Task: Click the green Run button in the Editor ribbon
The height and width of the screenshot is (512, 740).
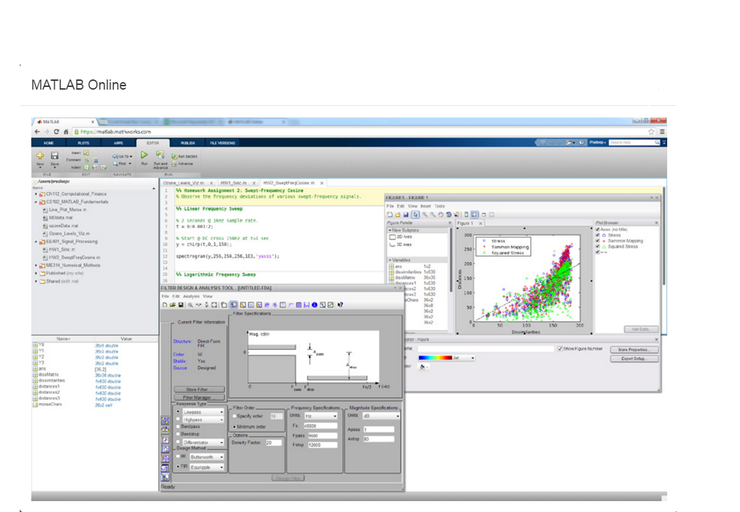Action: tap(144, 155)
